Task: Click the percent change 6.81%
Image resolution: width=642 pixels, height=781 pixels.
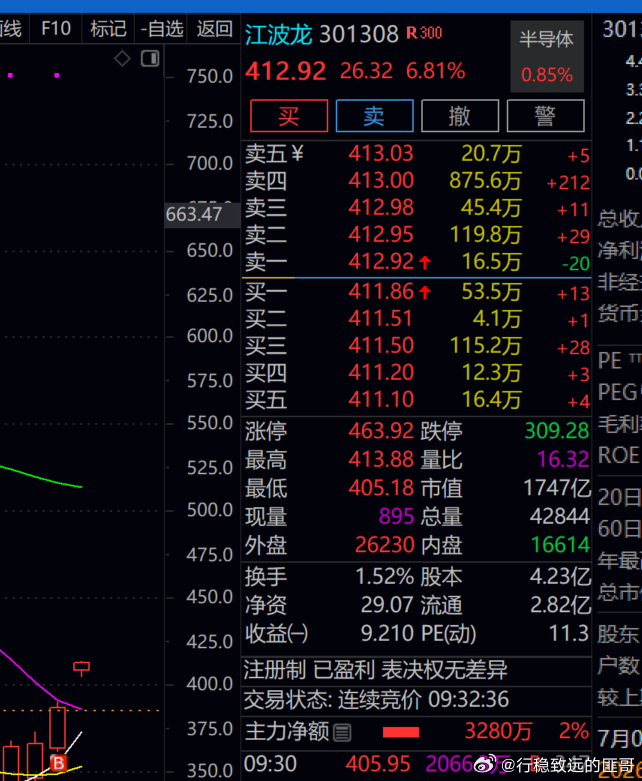Action: (x=435, y=71)
